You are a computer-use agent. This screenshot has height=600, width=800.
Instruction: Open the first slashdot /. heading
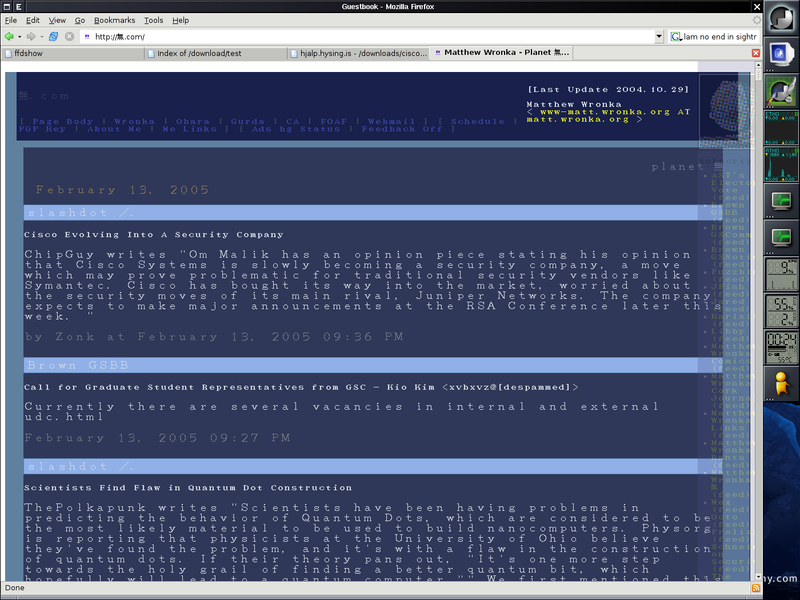[82, 213]
